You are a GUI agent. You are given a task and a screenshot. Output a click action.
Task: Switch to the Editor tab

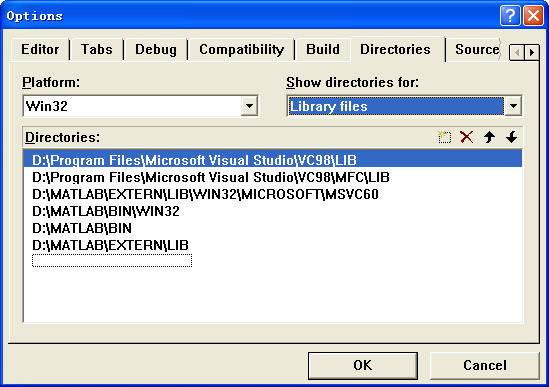(x=40, y=49)
